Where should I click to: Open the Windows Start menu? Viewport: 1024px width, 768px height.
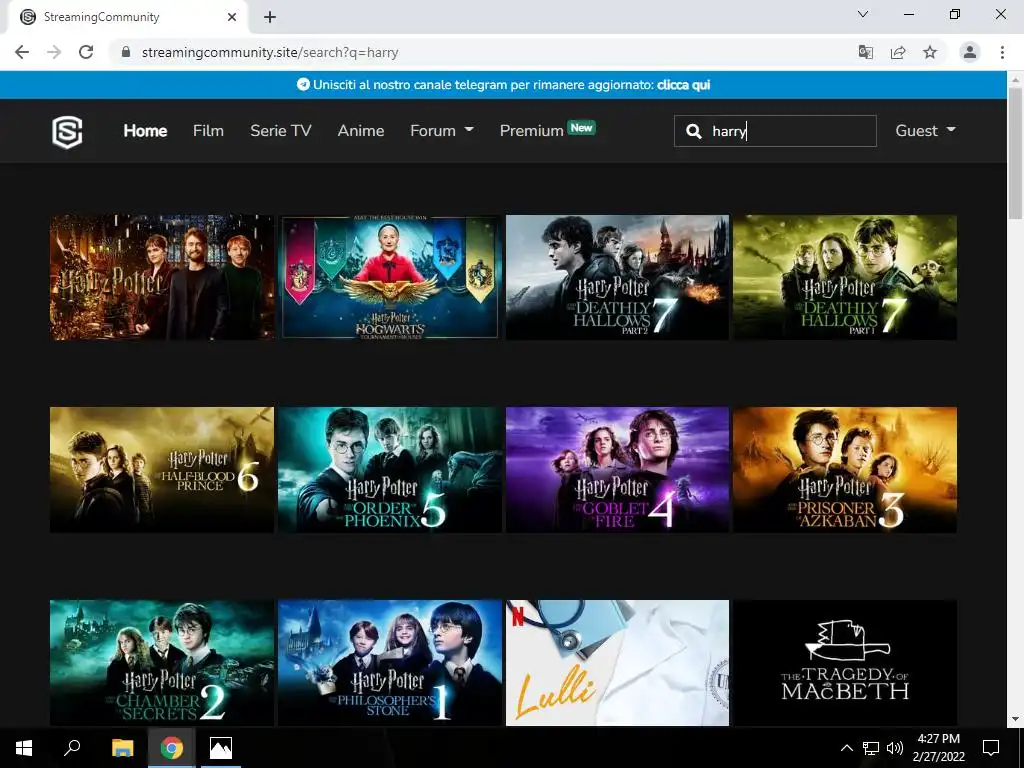click(x=24, y=748)
